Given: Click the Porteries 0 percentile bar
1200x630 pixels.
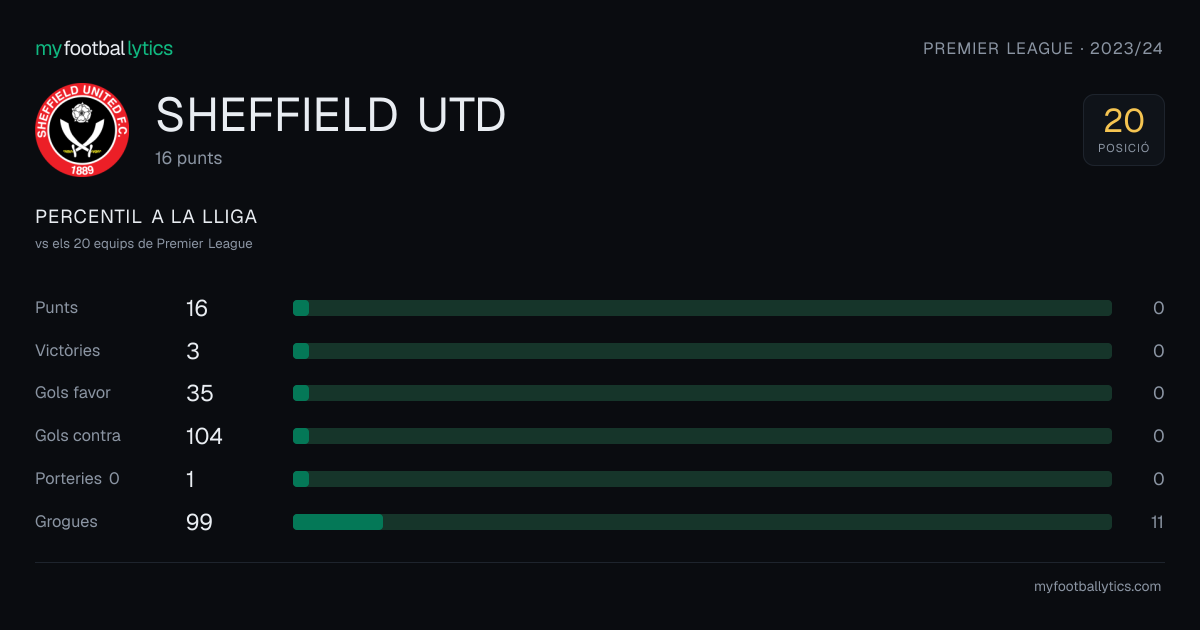Looking at the screenshot, I should click(702, 479).
